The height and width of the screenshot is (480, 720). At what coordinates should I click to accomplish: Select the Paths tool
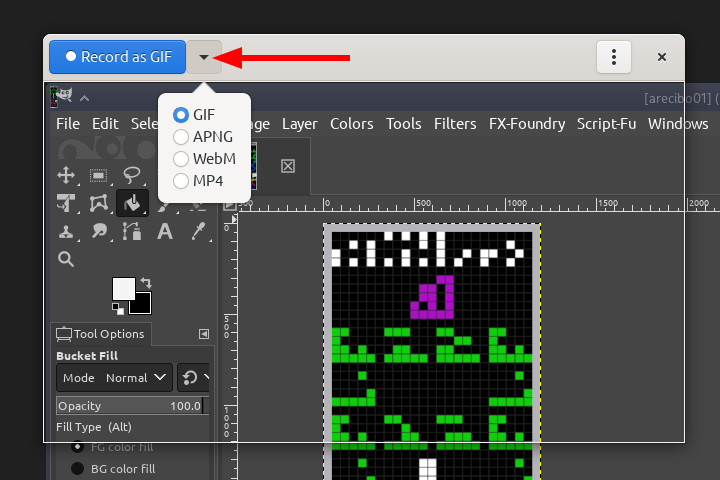click(132, 232)
